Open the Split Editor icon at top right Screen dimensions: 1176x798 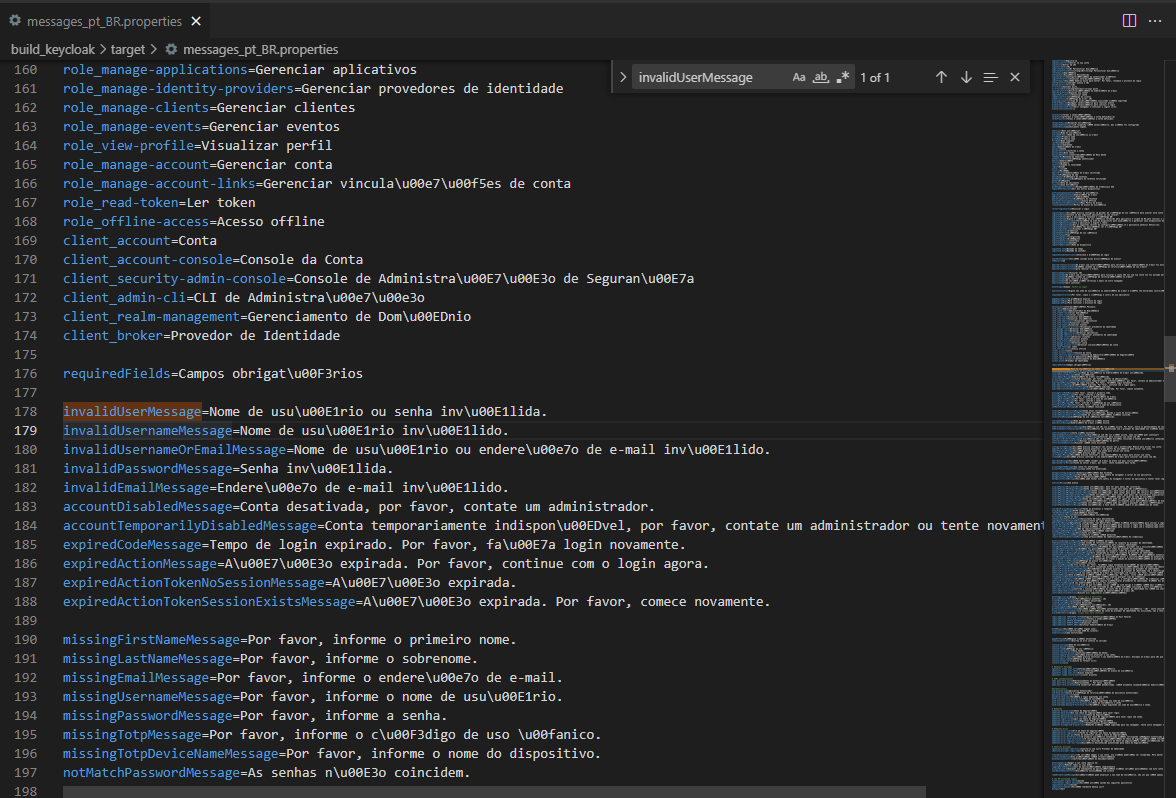click(x=1129, y=20)
